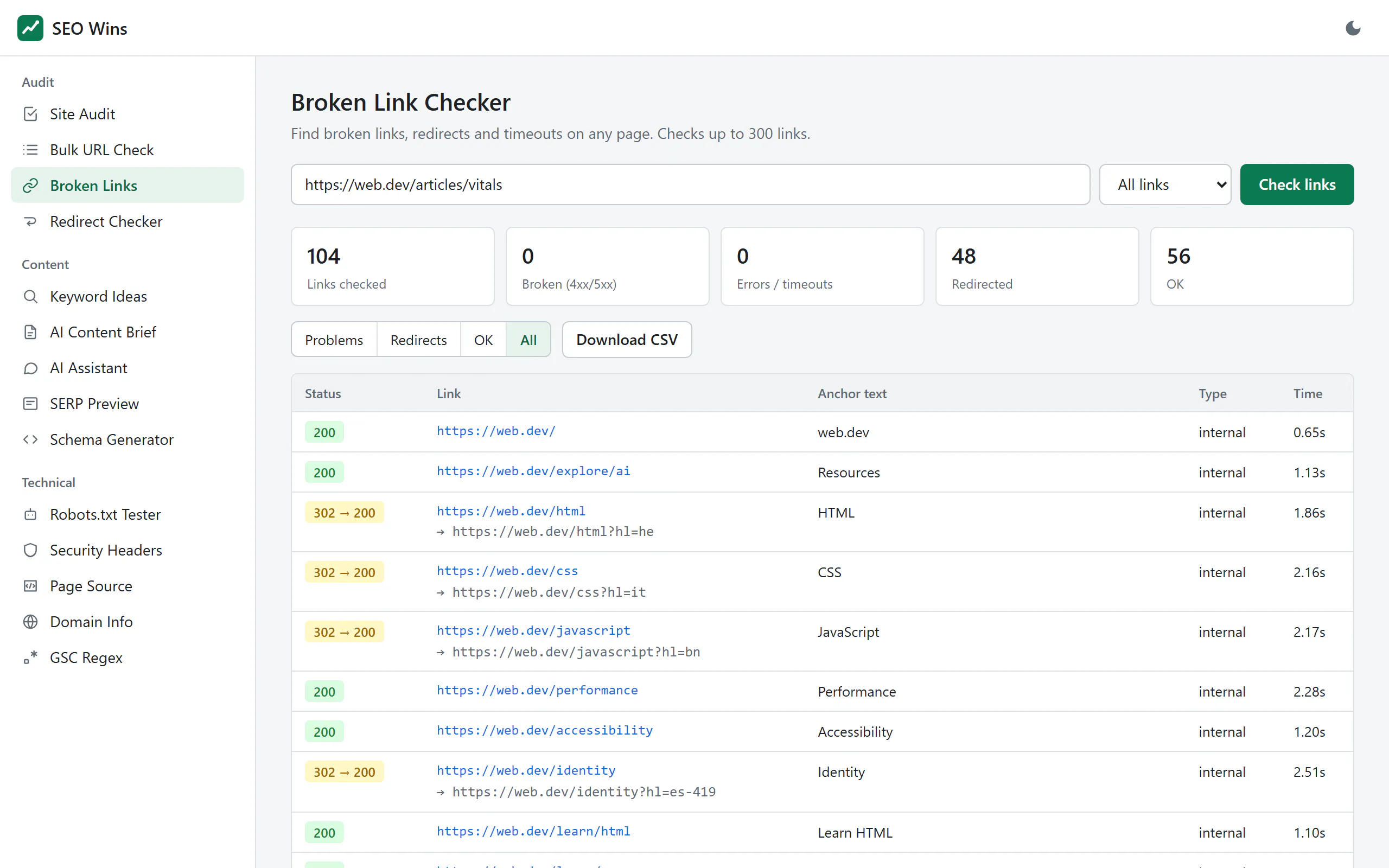The width and height of the screenshot is (1389, 868).
Task: Click the Domain Info globe icon
Action: 30,622
